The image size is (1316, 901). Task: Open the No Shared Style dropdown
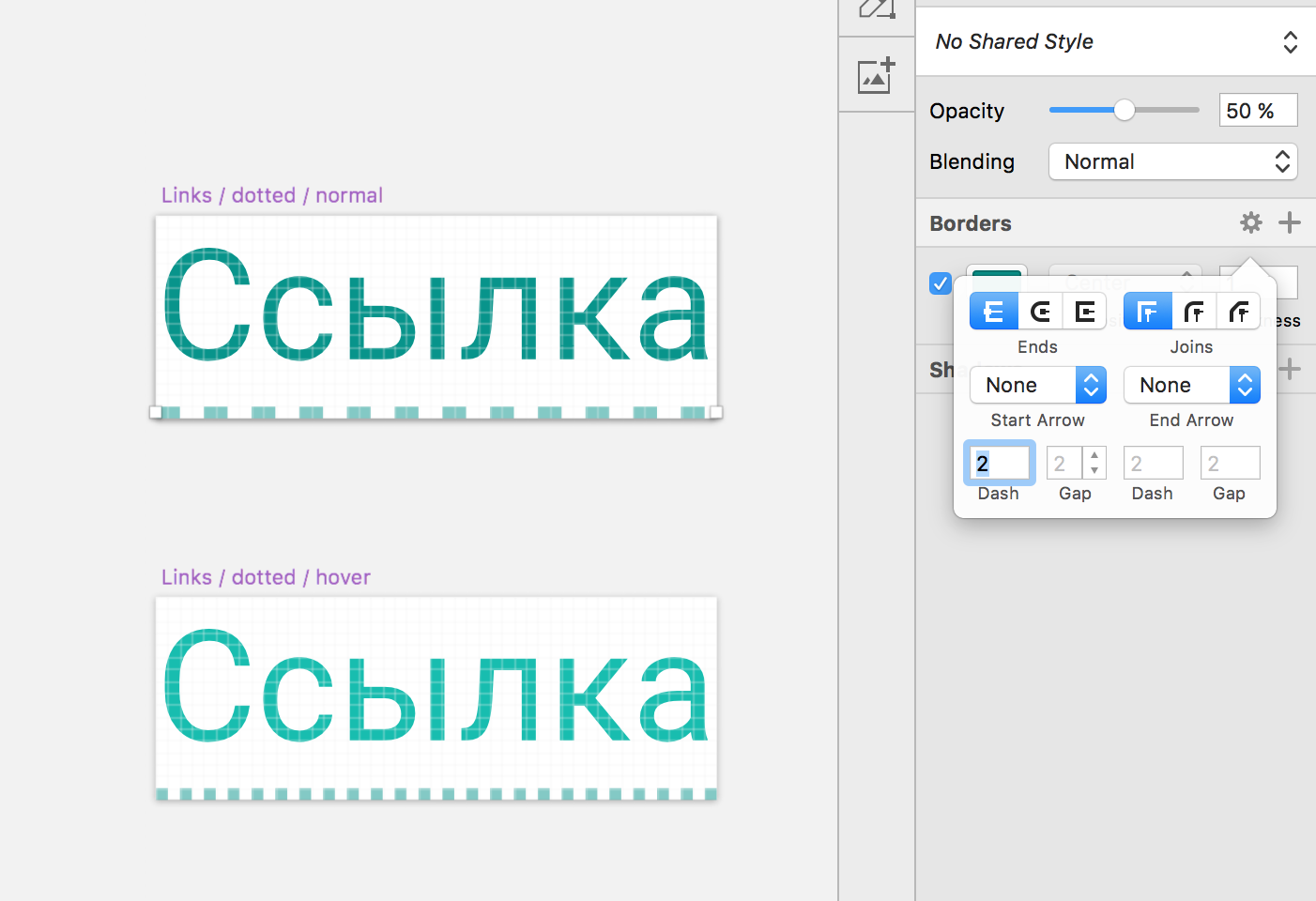click(1116, 42)
